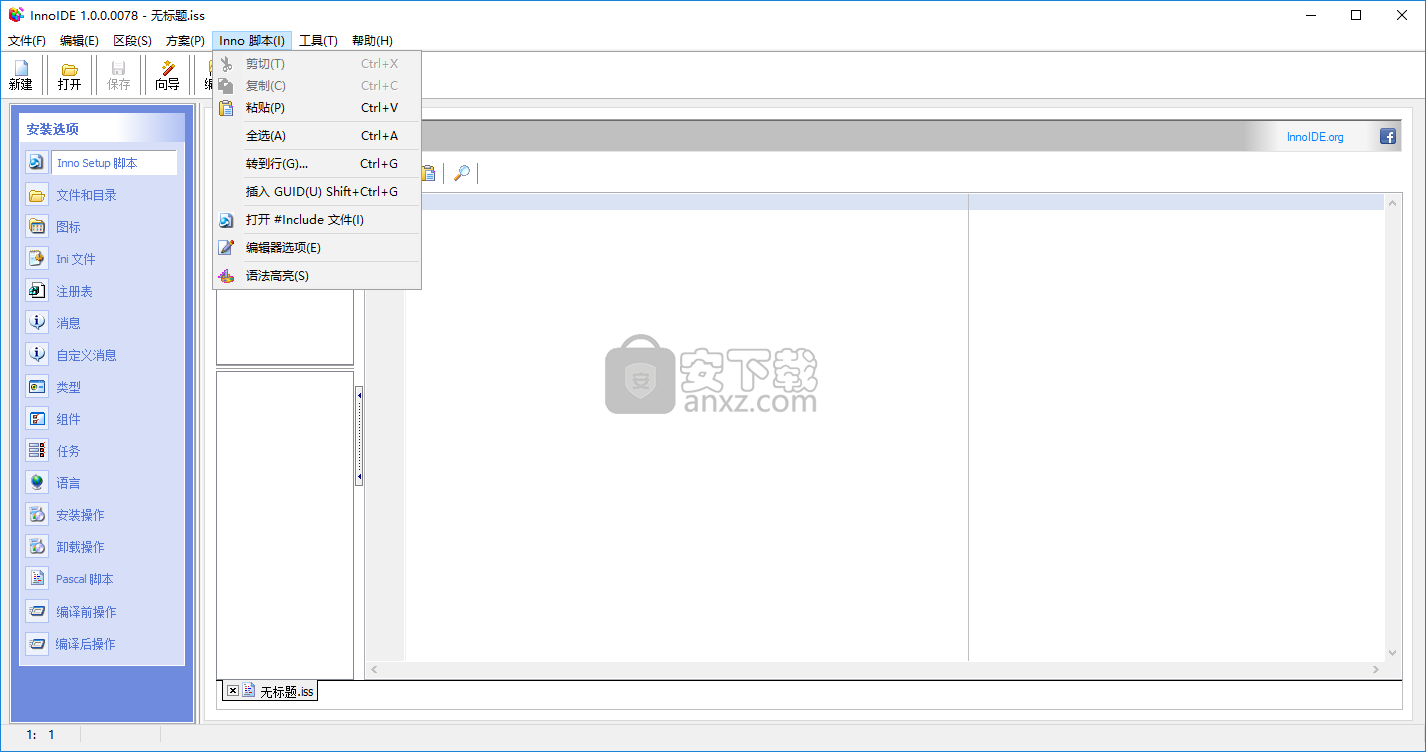
Task: Click the vertical scrollbar up arrow
Action: [1393, 203]
